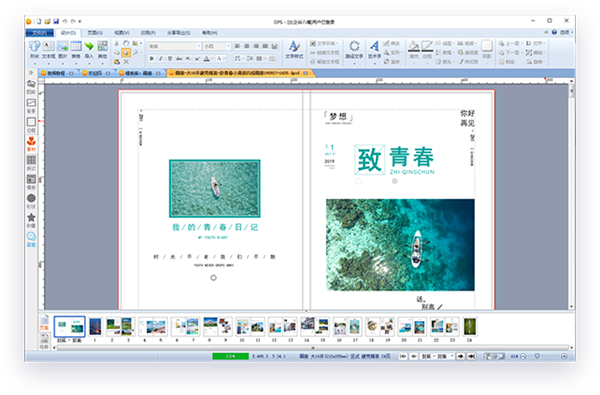Open the 选项 options dropdown top right
This screenshot has width=600, height=395.
566,33
